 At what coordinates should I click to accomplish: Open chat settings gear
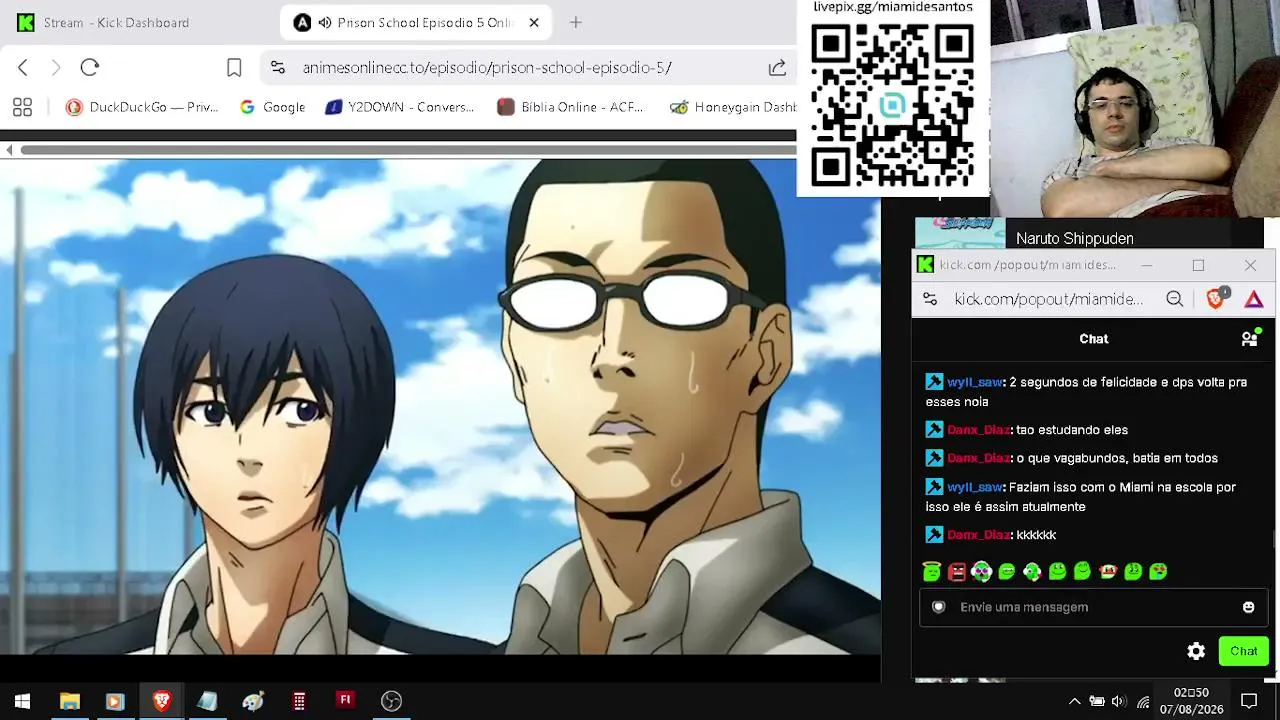coord(1196,651)
